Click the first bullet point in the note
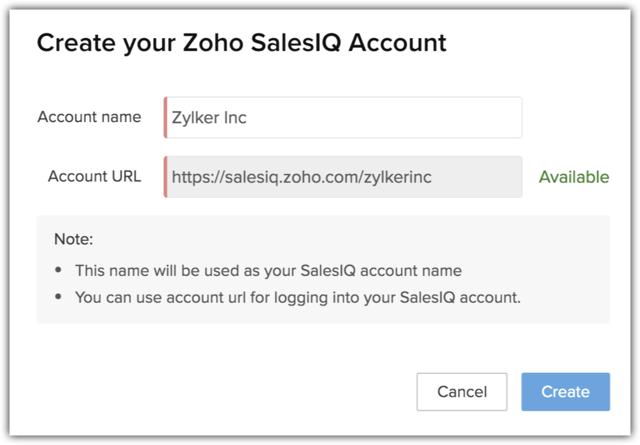 pos(58,270)
